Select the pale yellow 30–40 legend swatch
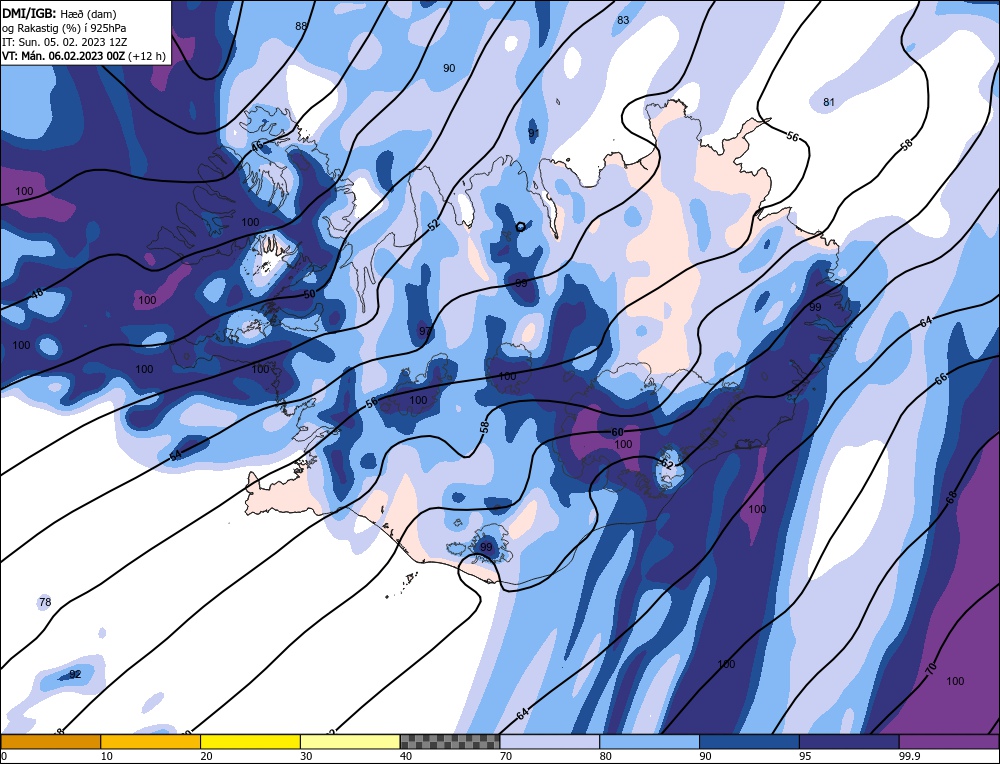 tap(350, 741)
